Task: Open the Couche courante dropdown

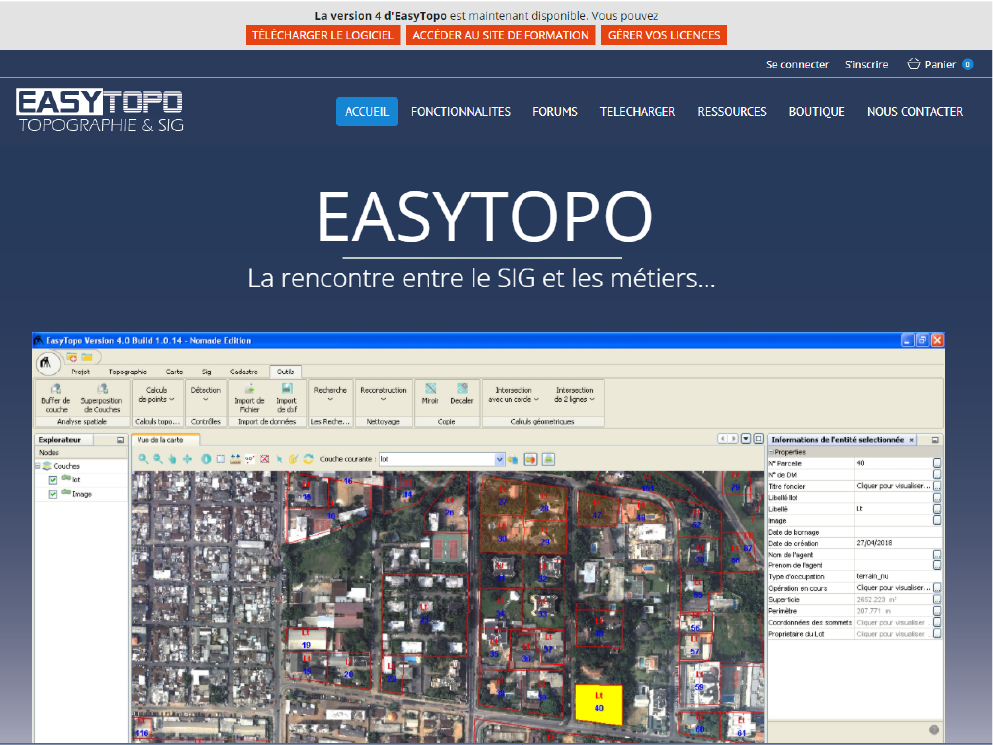Action: (x=500, y=459)
